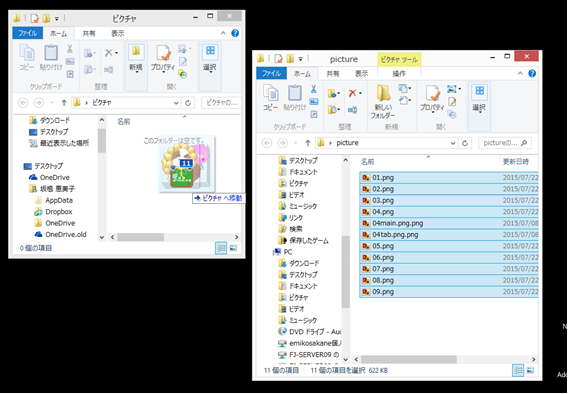
Task: Click Cut scissors icon in ピクチャ window
Action: 70,49
